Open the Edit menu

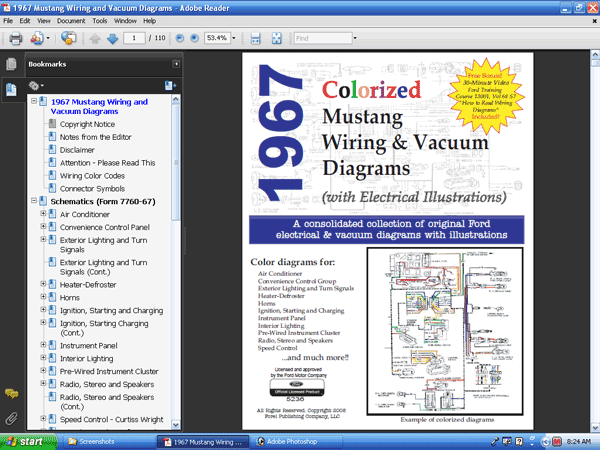pos(25,21)
